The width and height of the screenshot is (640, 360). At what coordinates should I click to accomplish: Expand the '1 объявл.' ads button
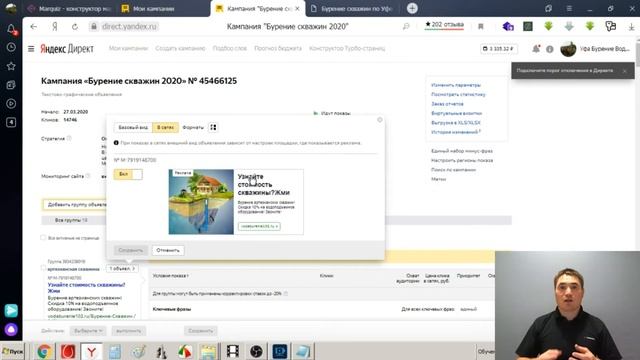[x=122, y=269]
